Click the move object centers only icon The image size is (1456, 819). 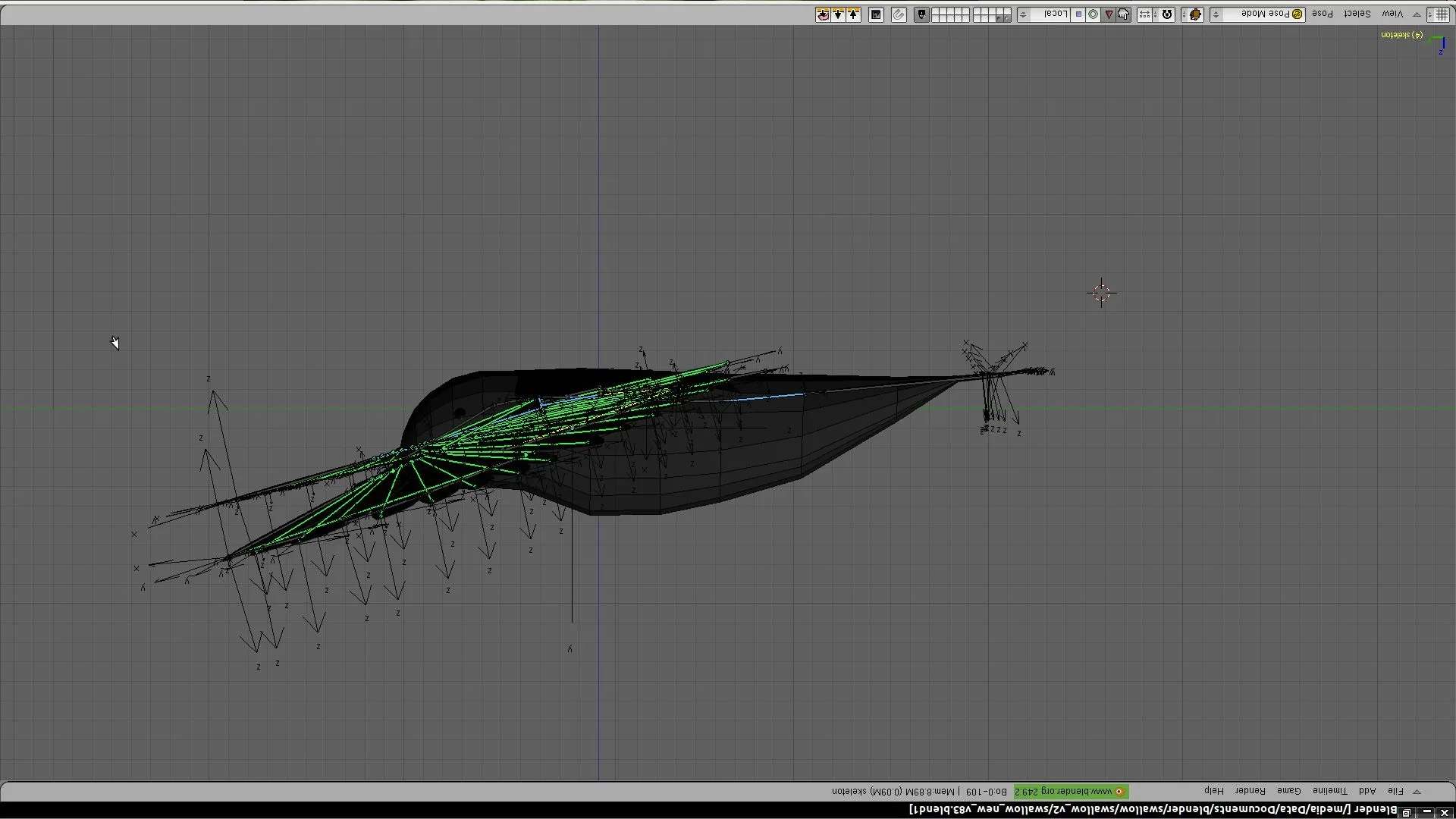[1144, 14]
